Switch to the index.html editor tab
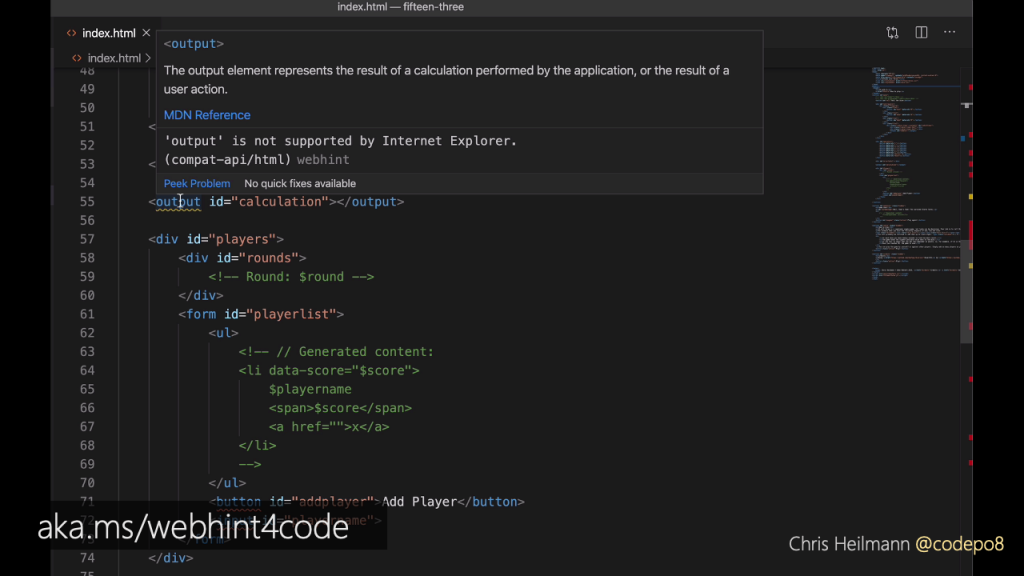 tap(108, 33)
